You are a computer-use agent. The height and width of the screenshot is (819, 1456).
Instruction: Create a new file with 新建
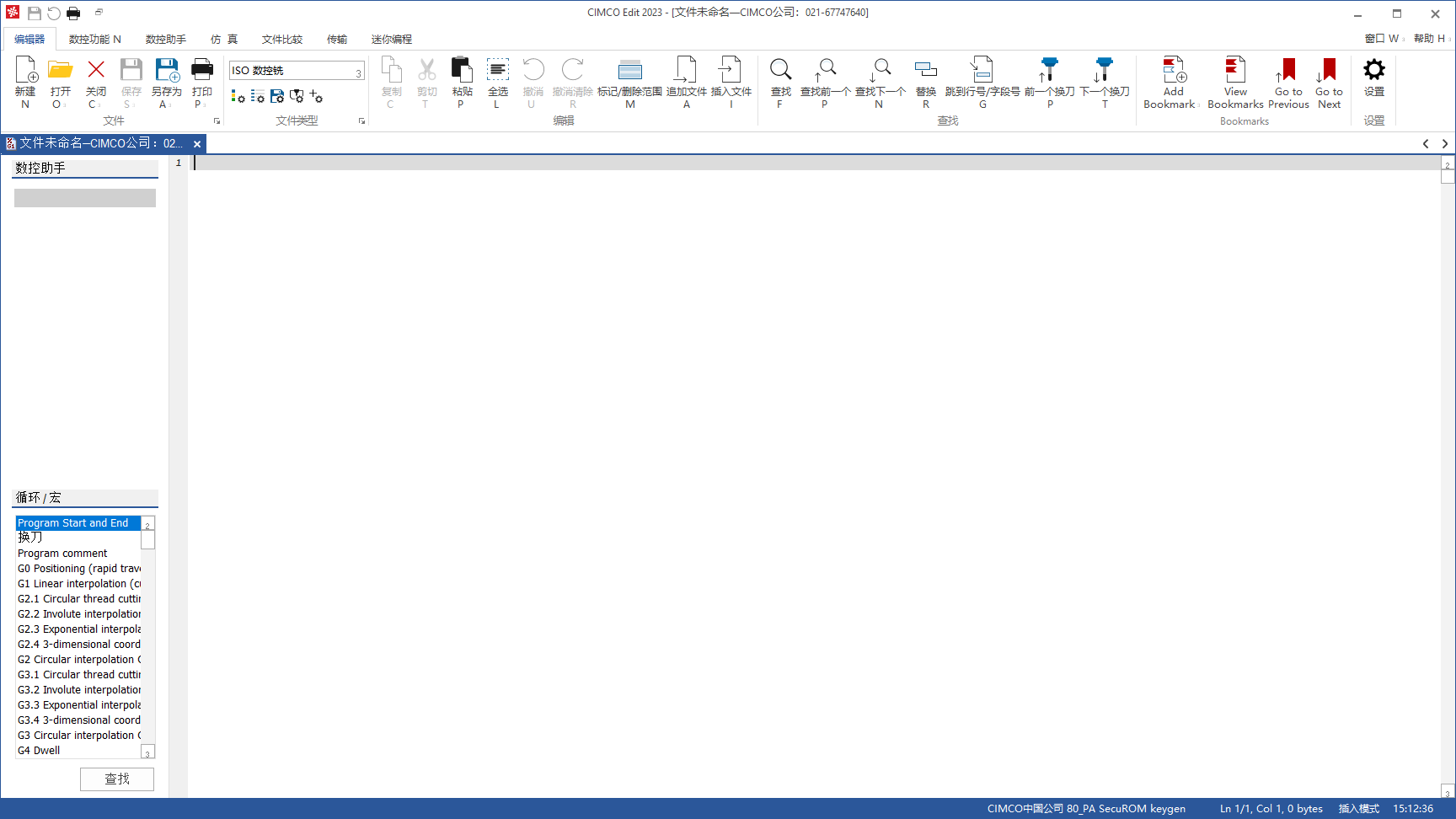25,82
